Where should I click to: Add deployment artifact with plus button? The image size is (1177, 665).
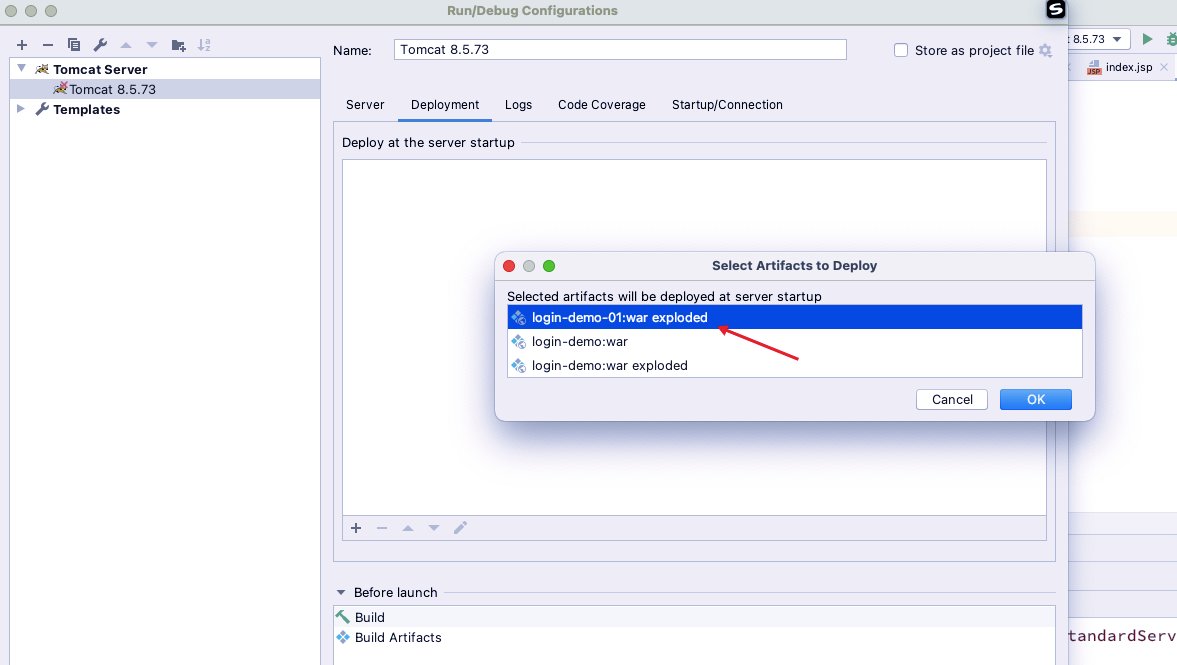(356, 528)
